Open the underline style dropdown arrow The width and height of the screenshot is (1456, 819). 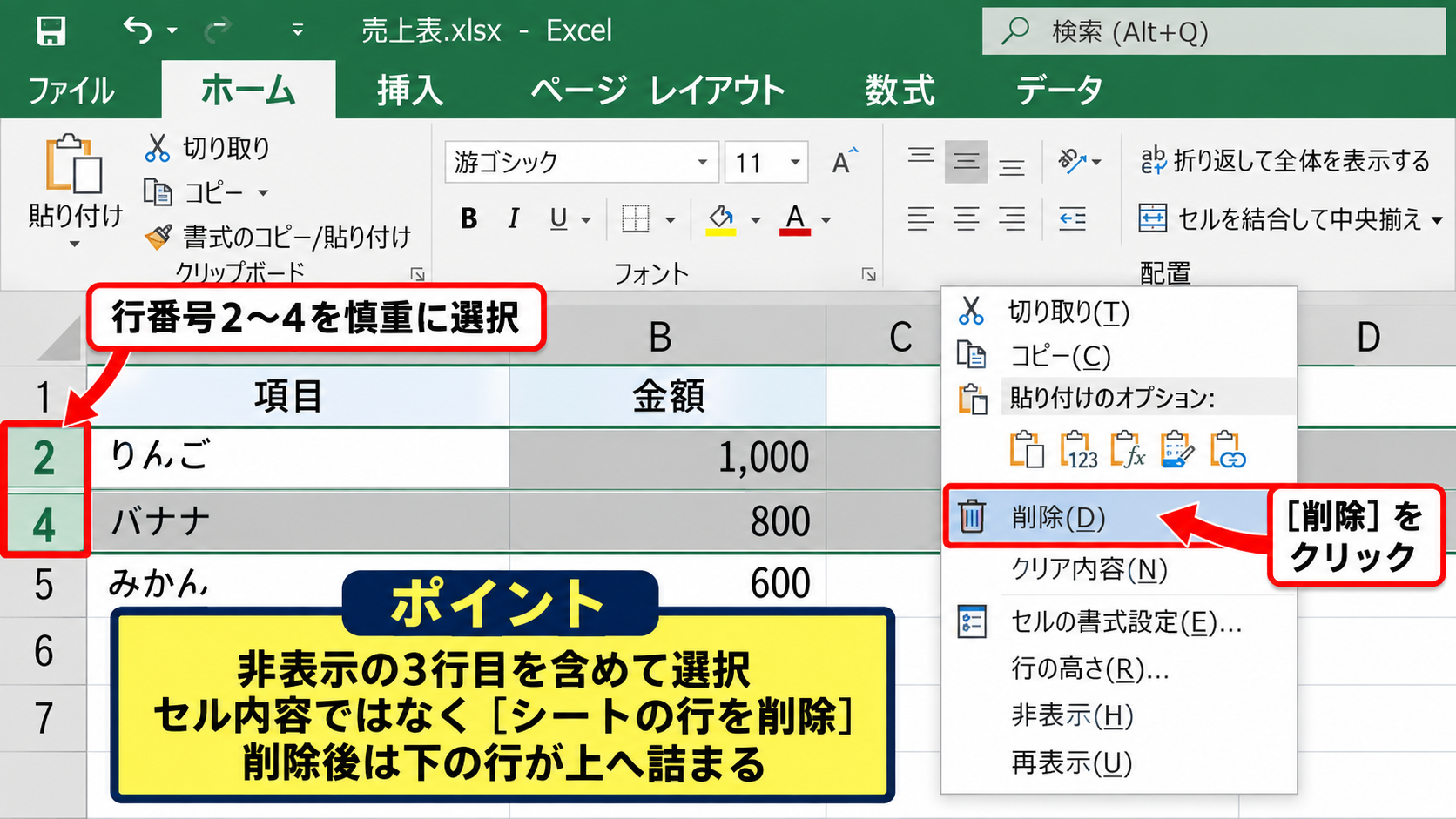[x=586, y=220]
